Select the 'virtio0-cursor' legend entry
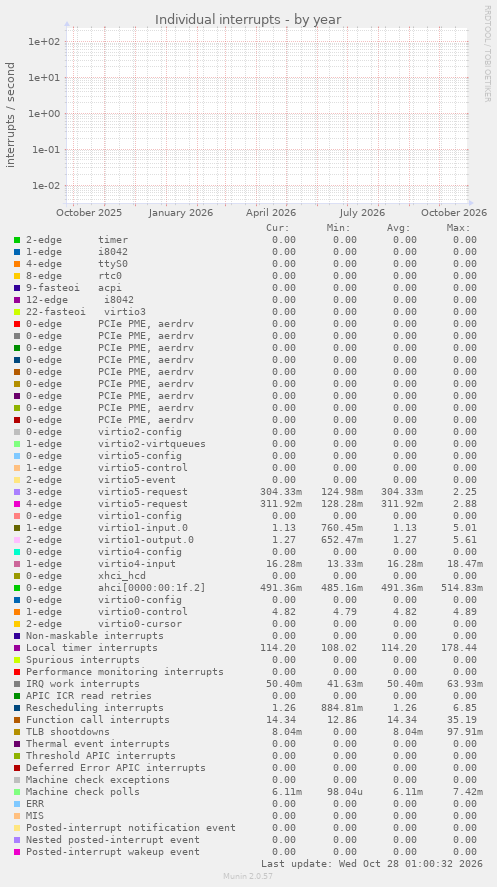The image size is (497, 887). (104, 624)
